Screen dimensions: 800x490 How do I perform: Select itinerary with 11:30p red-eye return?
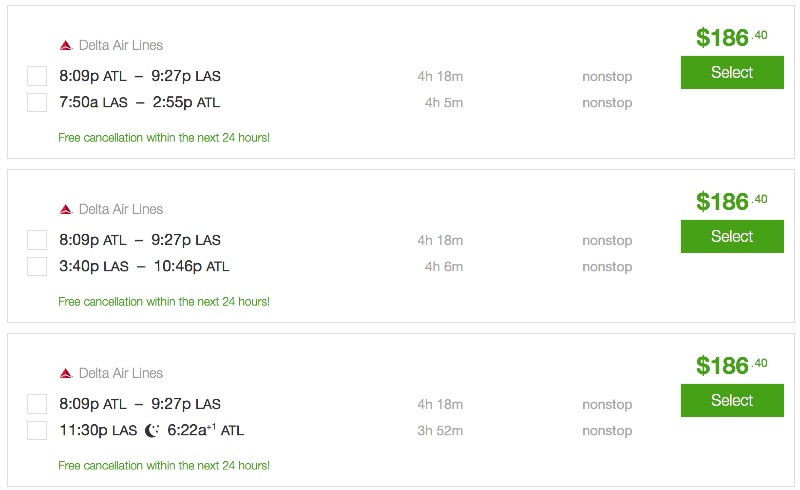(x=731, y=400)
